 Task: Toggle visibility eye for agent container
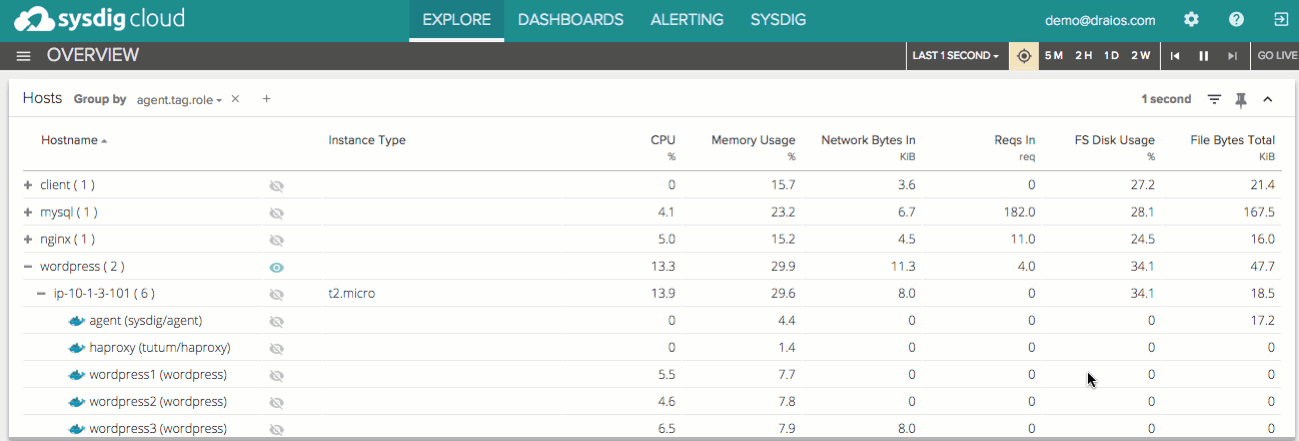click(277, 321)
